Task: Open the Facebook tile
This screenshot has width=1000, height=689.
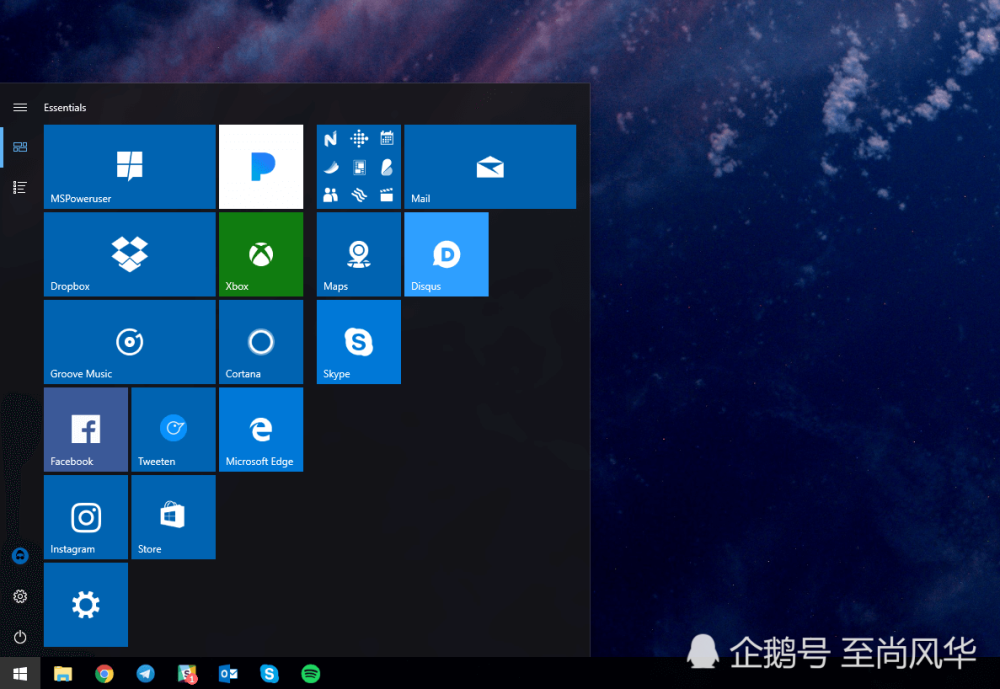Action: pos(86,429)
